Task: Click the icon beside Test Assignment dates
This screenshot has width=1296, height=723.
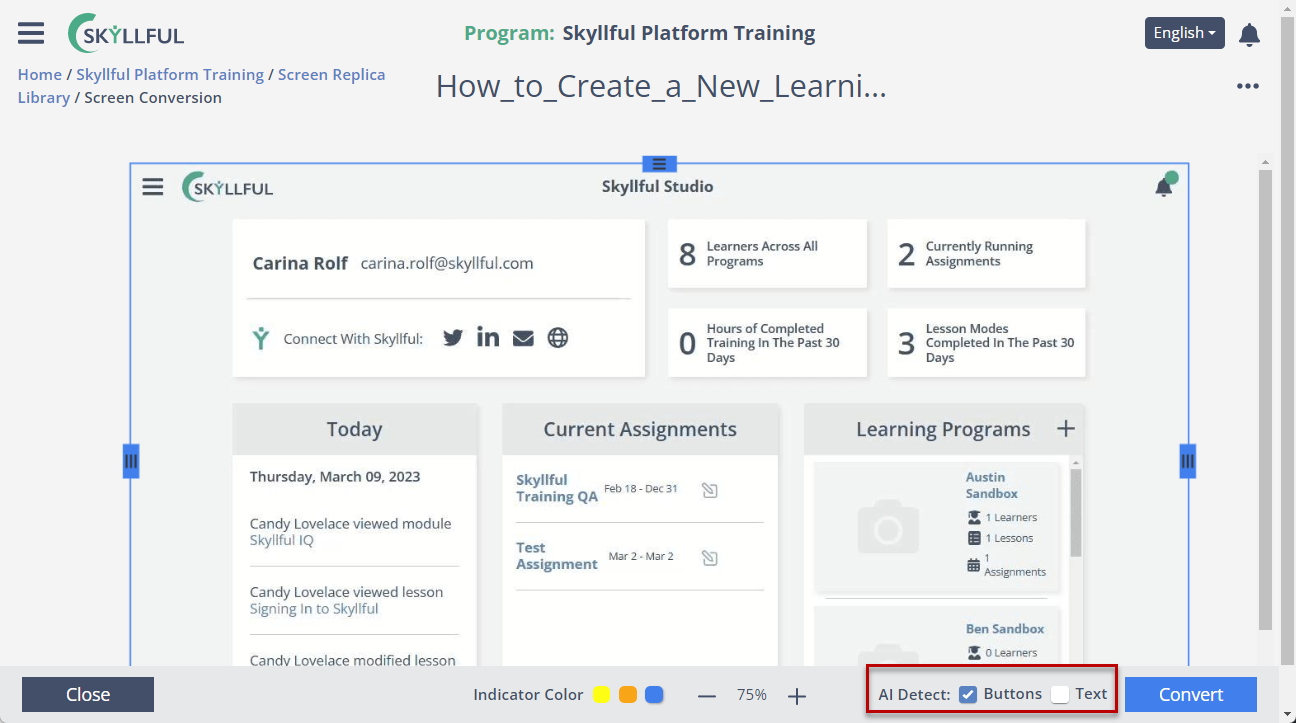Action: coord(710,558)
